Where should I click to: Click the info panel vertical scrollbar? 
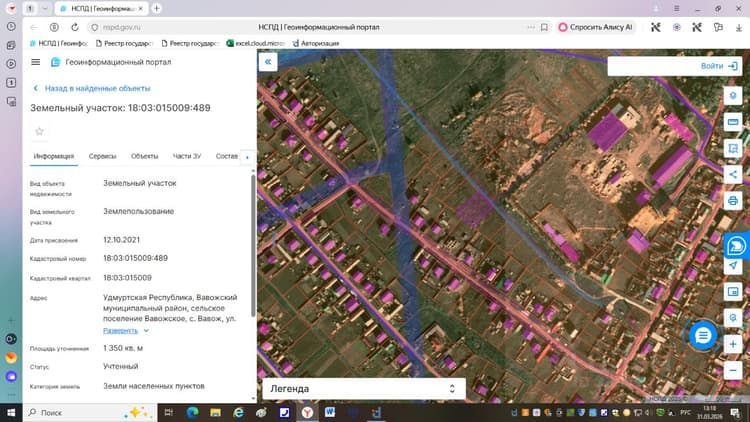tap(253, 247)
